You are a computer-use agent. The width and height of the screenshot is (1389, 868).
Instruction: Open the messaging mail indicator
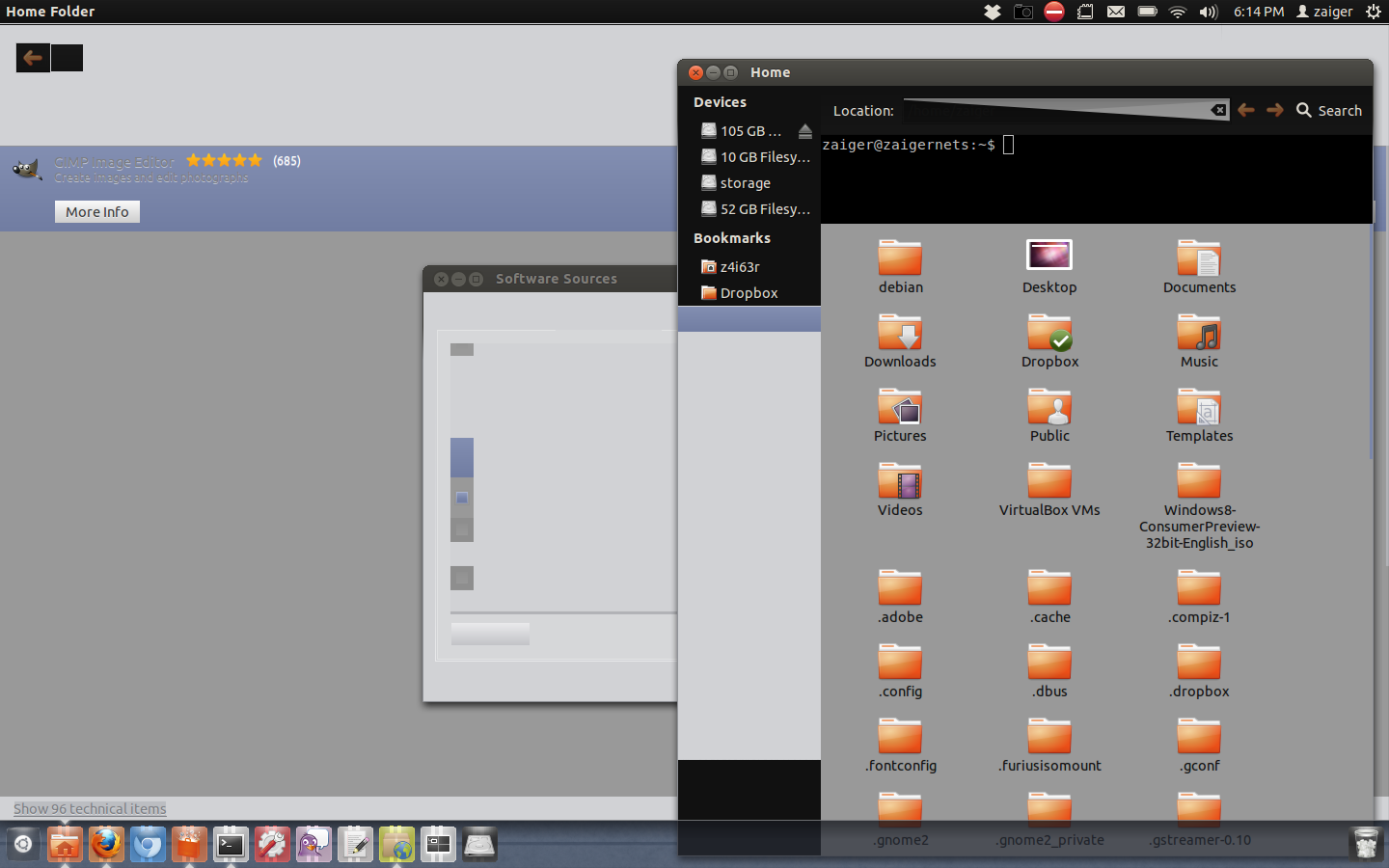tap(1116, 12)
